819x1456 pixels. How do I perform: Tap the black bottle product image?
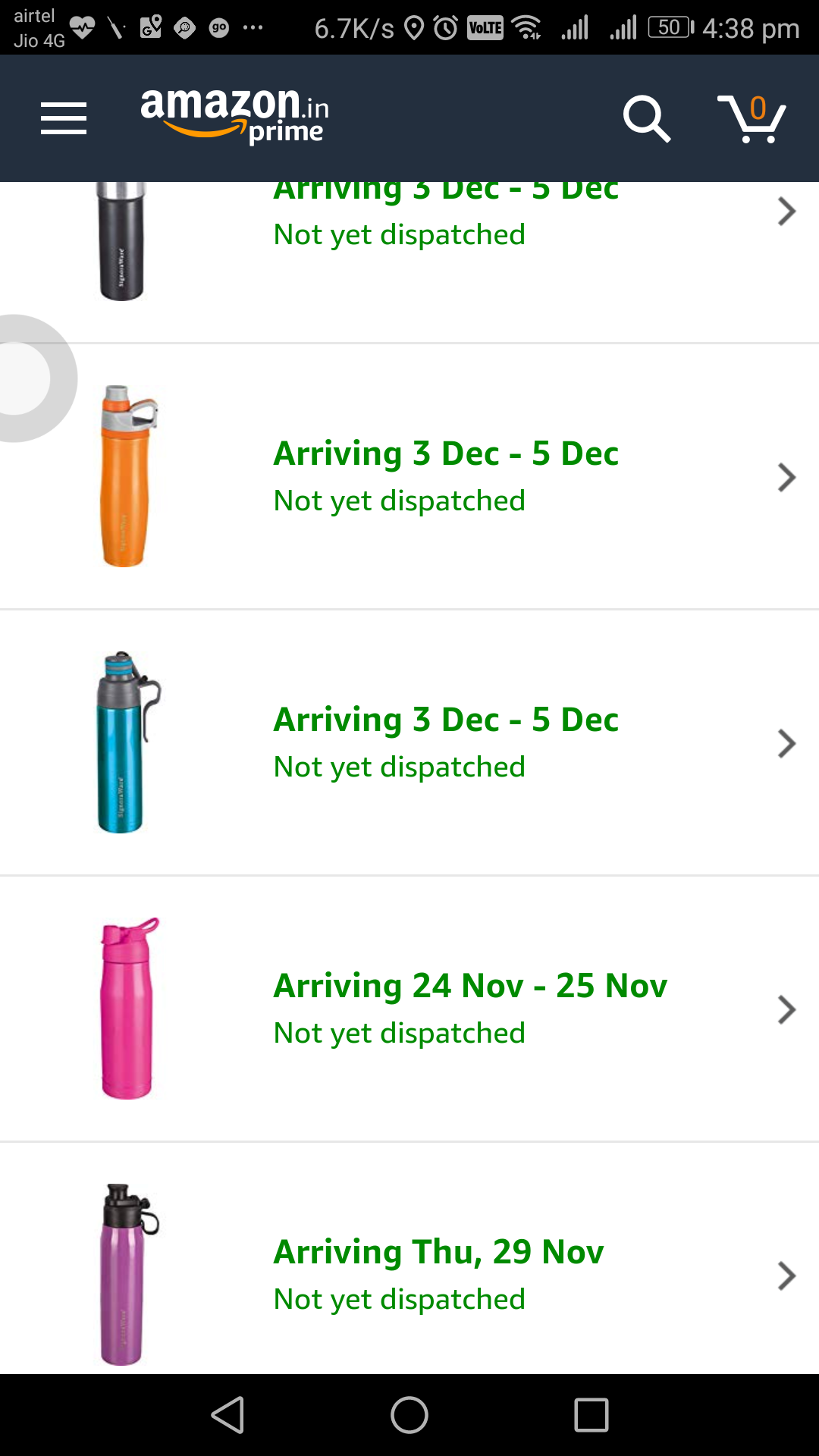pos(121,241)
